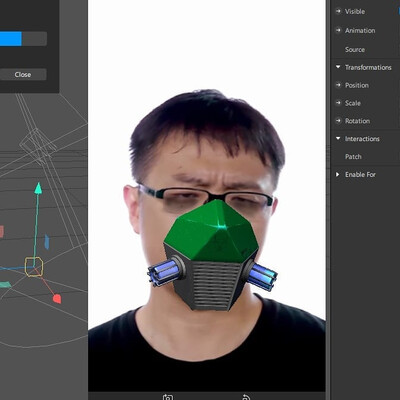This screenshot has height=400, width=400.
Task: Collapse the Interactions section
Action: [x=338, y=138]
